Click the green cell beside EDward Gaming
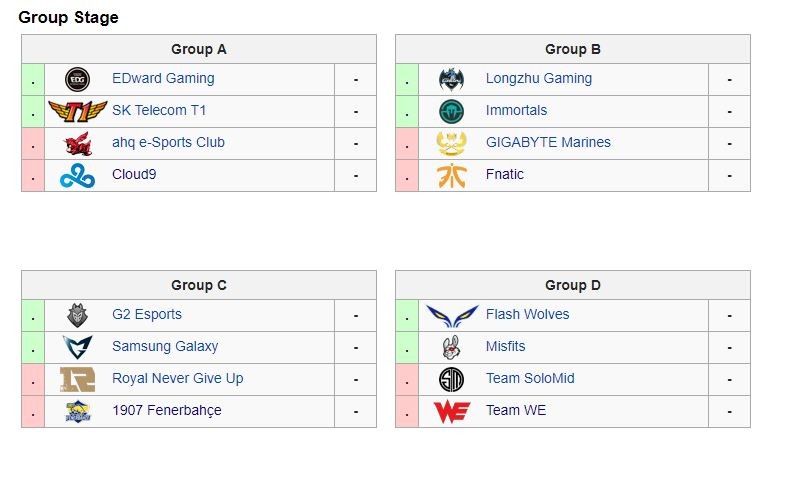This screenshot has height=479, width=798. pyautogui.click(x=33, y=79)
